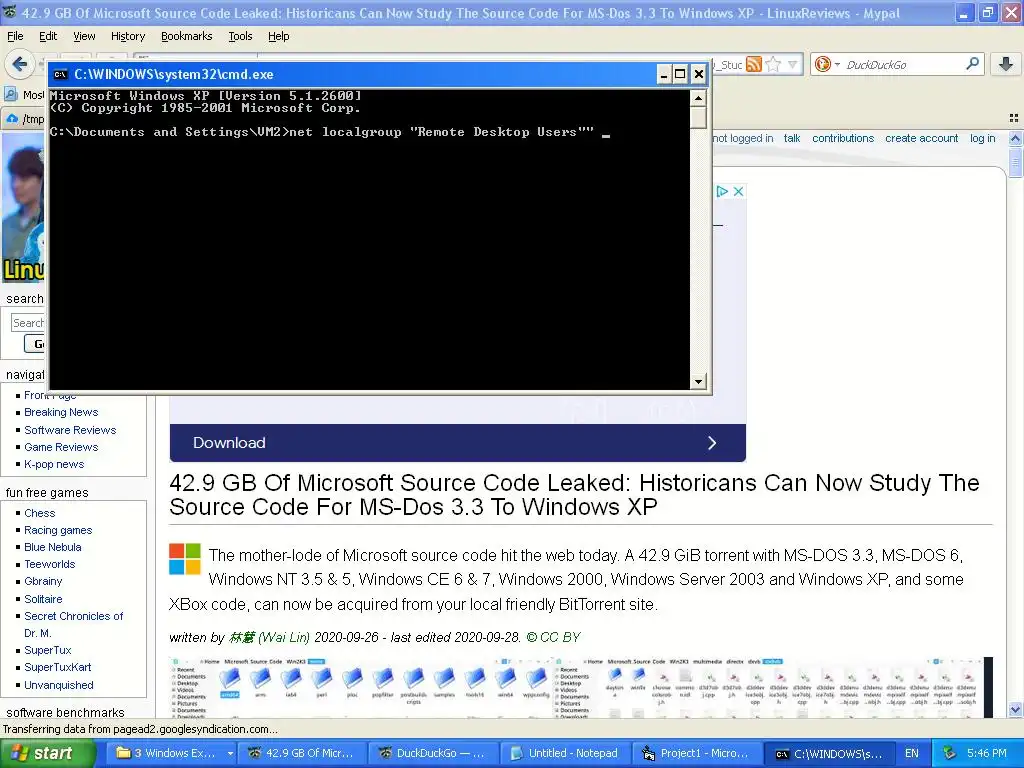Open the View menu
Viewport: 1024px width, 768px height.
pos(84,36)
